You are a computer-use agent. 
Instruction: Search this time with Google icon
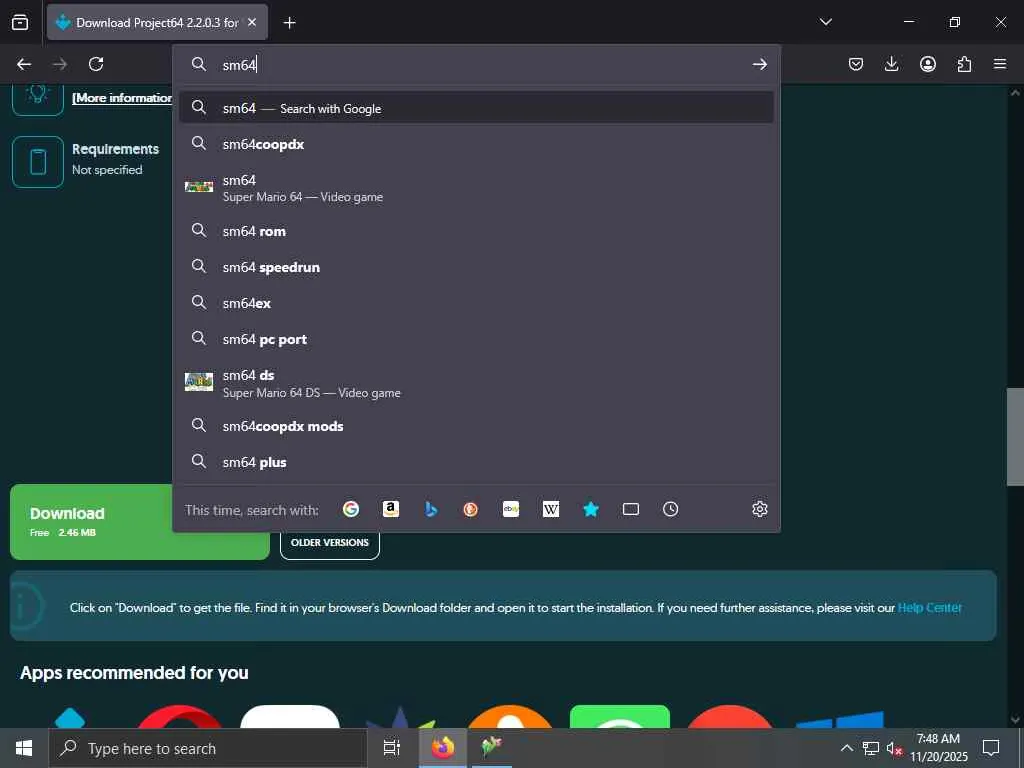point(351,509)
